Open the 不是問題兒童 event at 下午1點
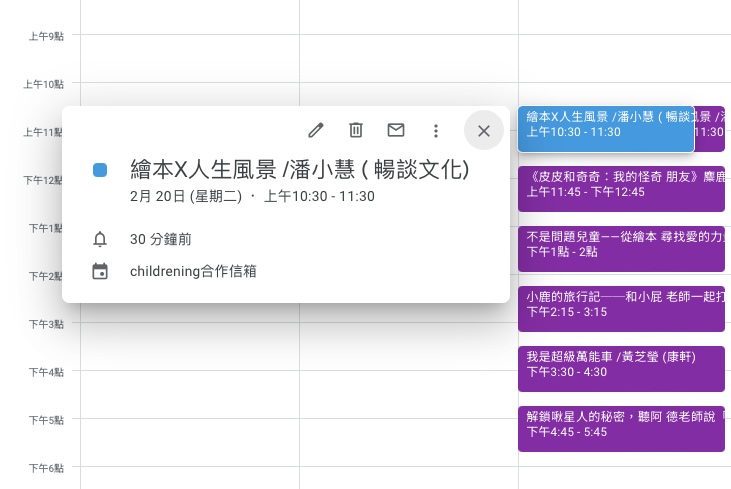 coord(620,244)
